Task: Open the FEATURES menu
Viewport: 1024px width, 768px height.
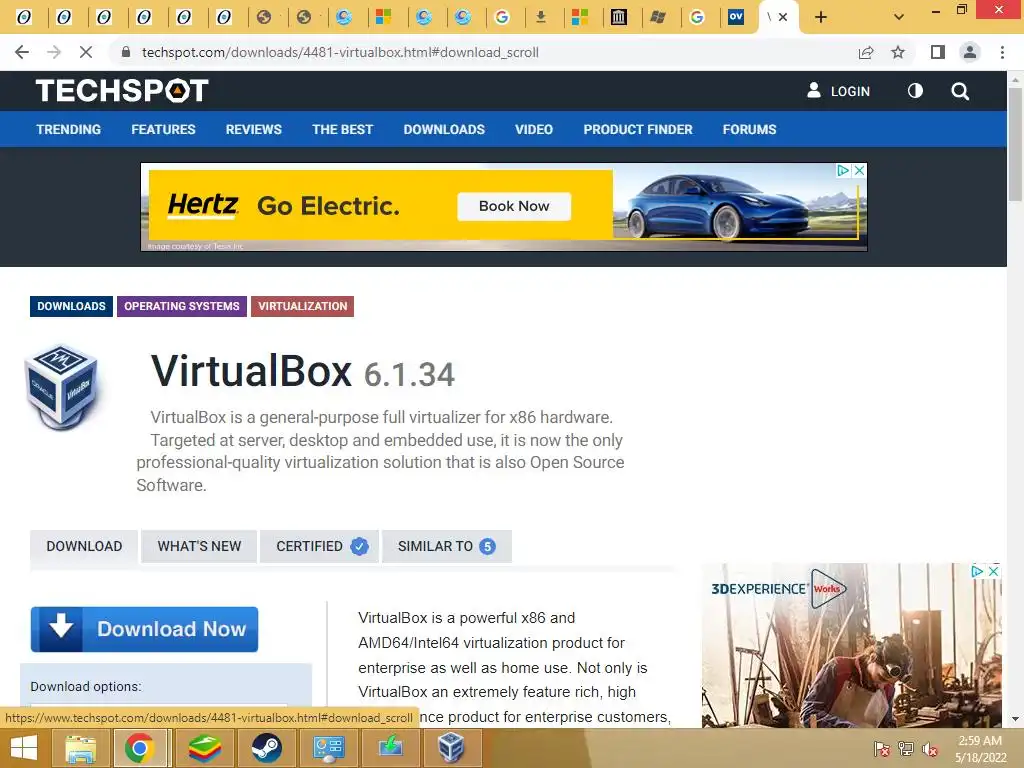Action: (x=163, y=129)
